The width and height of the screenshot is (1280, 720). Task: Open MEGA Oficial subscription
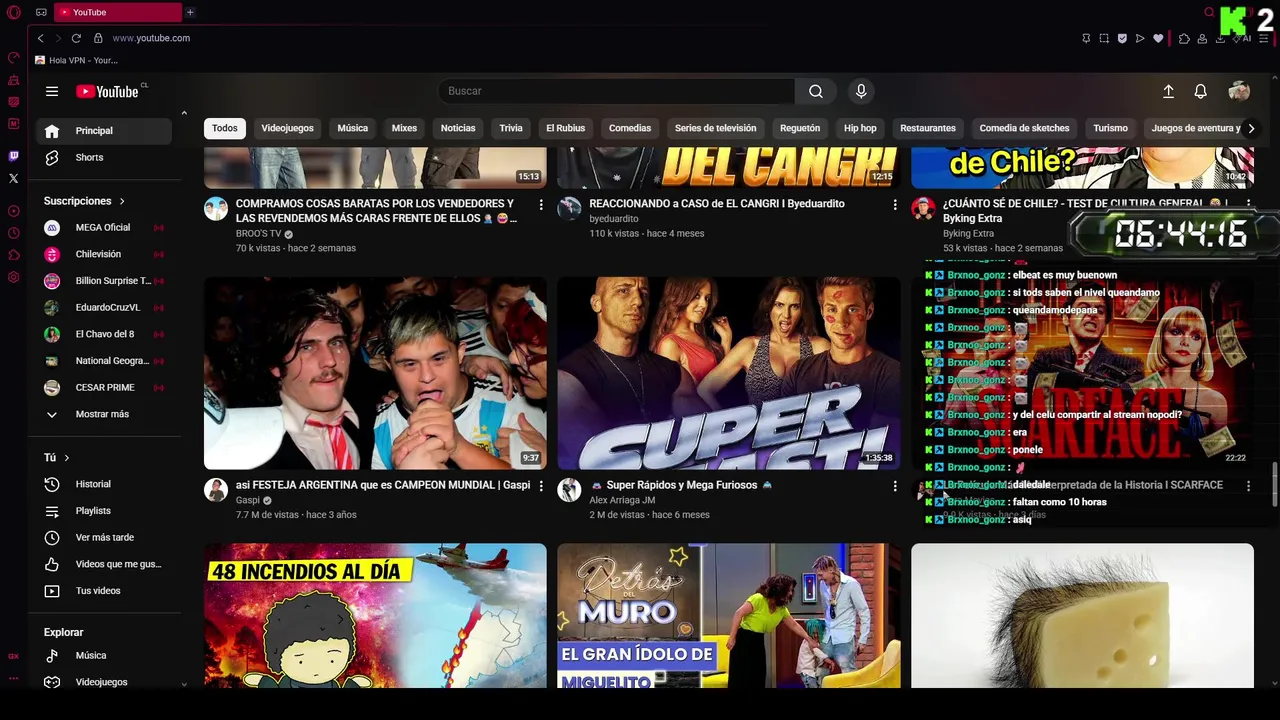click(x=104, y=228)
